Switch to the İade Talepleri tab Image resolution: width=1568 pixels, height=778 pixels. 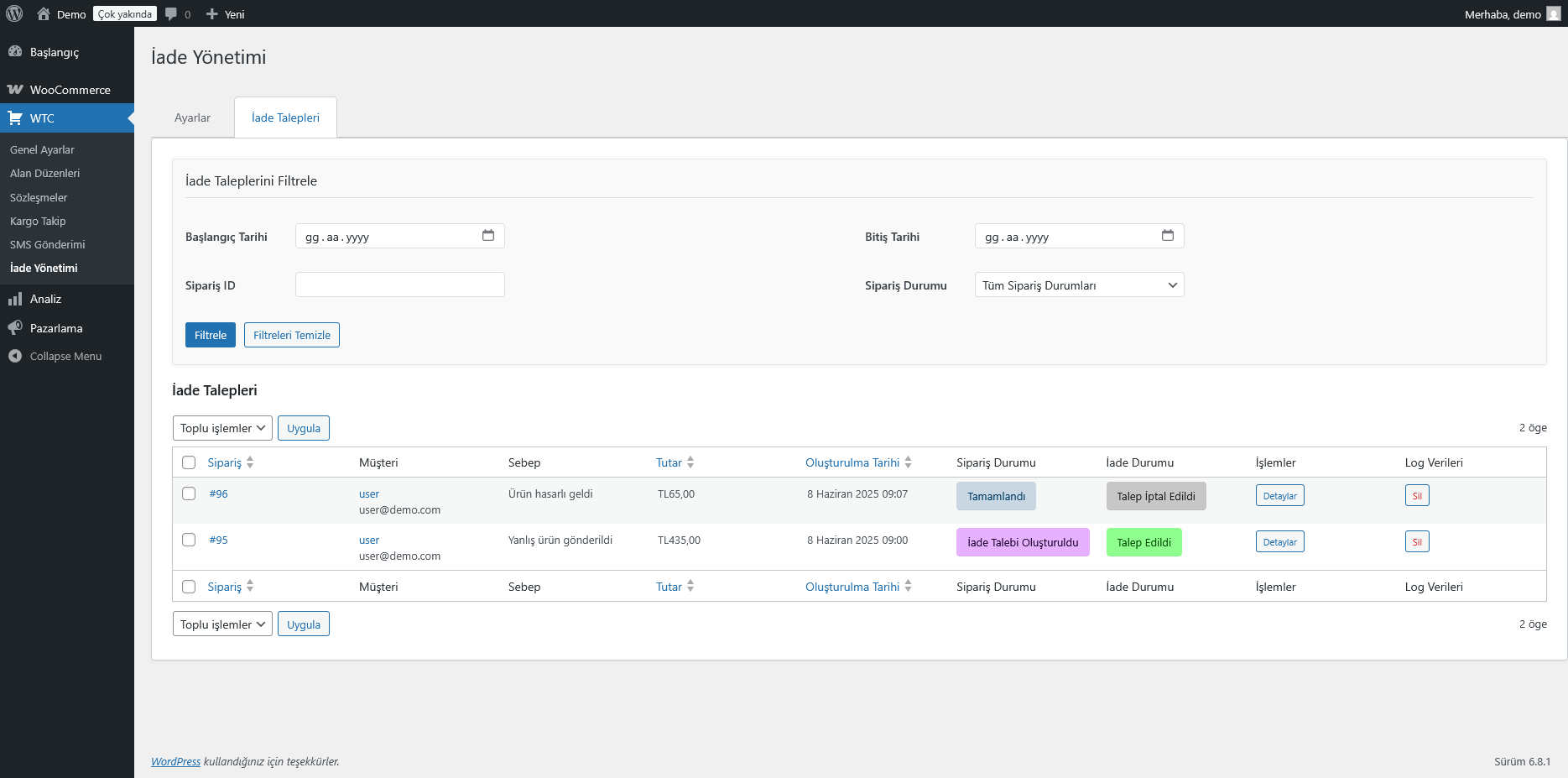click(x=285, y=117)
